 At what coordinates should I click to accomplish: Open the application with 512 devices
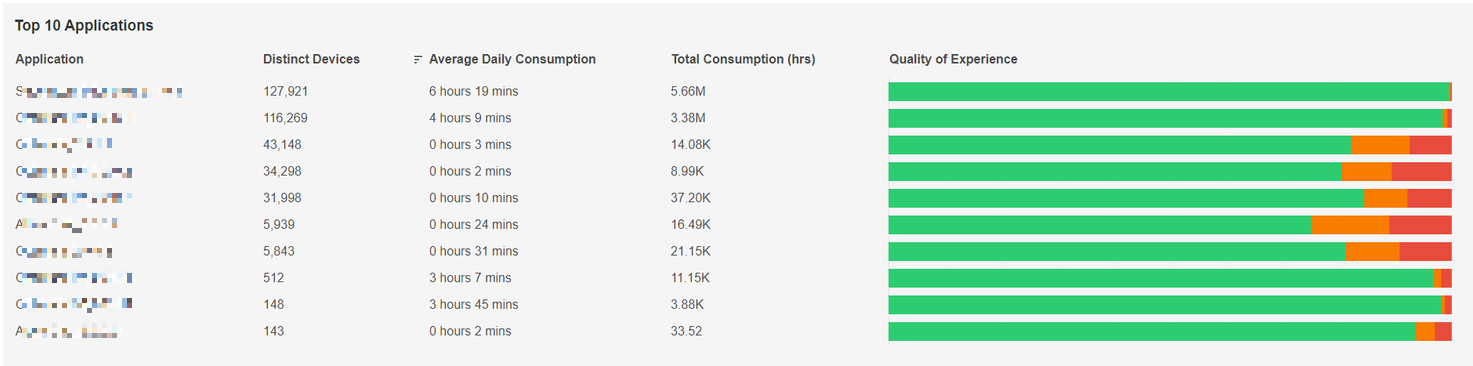pos(74,277)
